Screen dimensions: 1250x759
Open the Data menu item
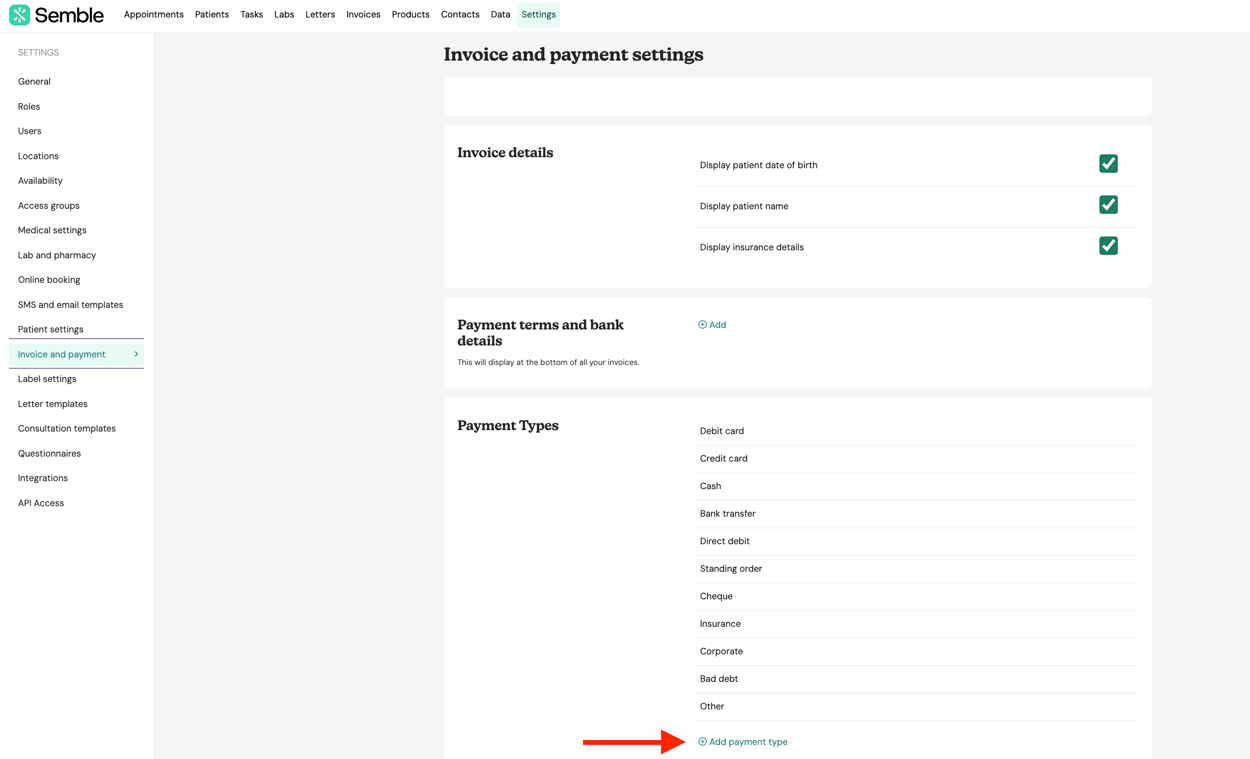500,15
